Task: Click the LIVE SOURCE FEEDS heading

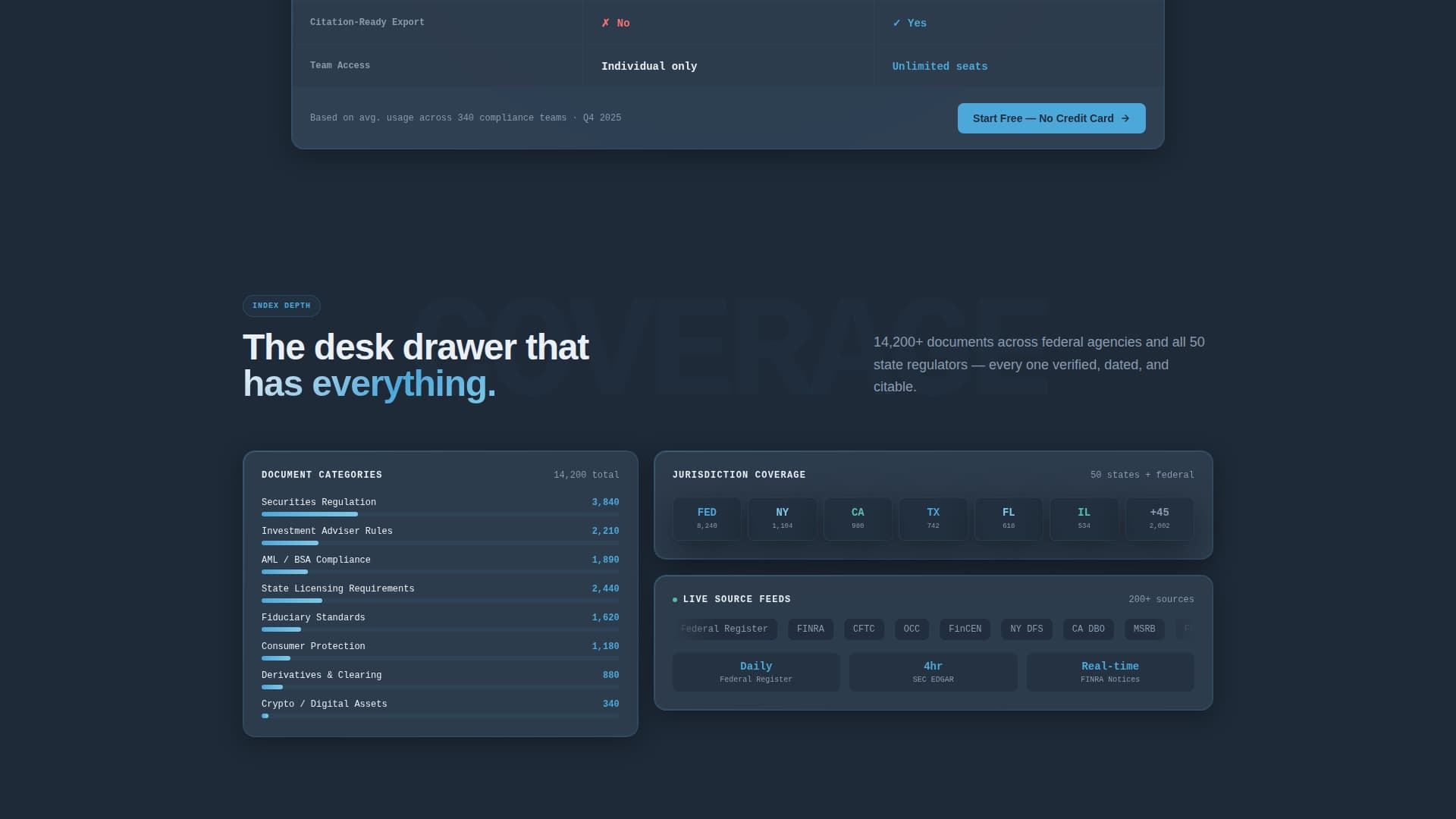Action: pos(736,600)
